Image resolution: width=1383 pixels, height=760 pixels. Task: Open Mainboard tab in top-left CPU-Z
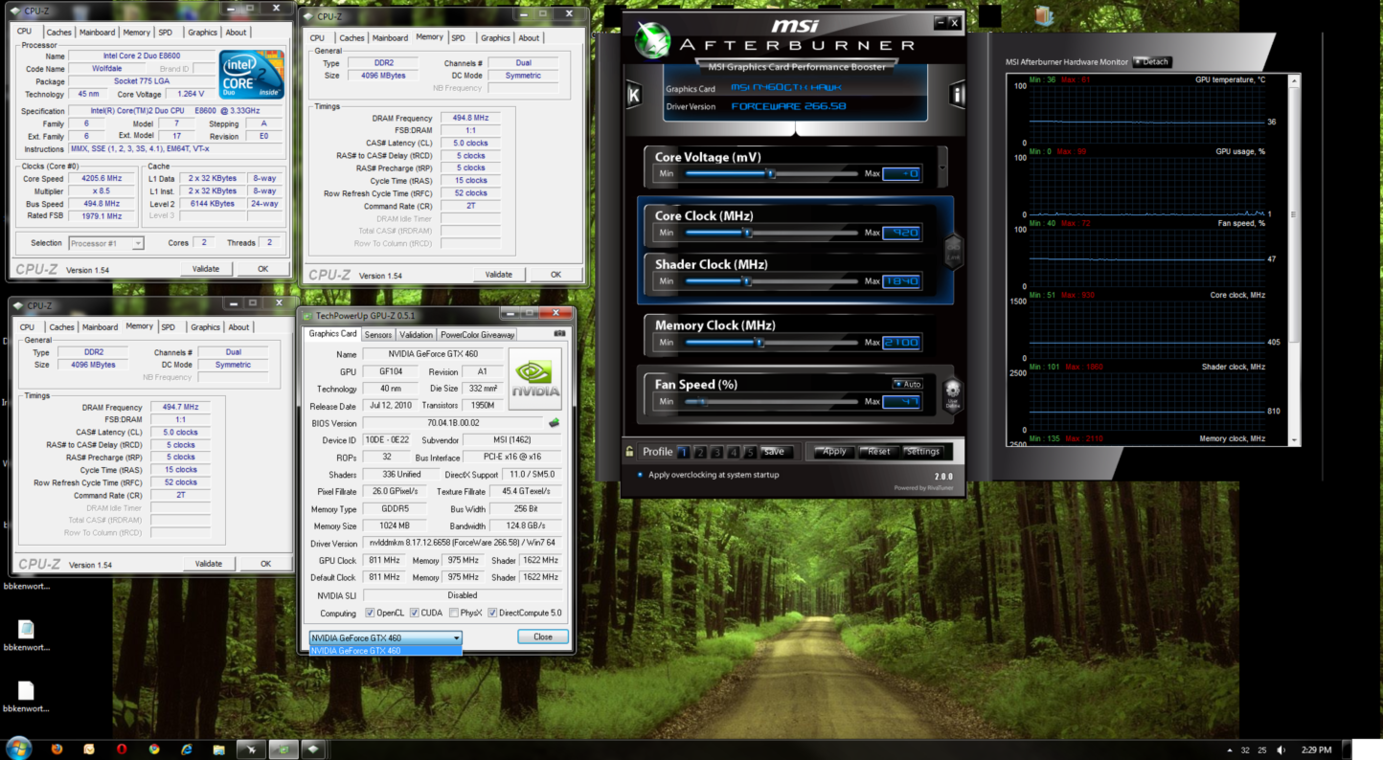97,32
